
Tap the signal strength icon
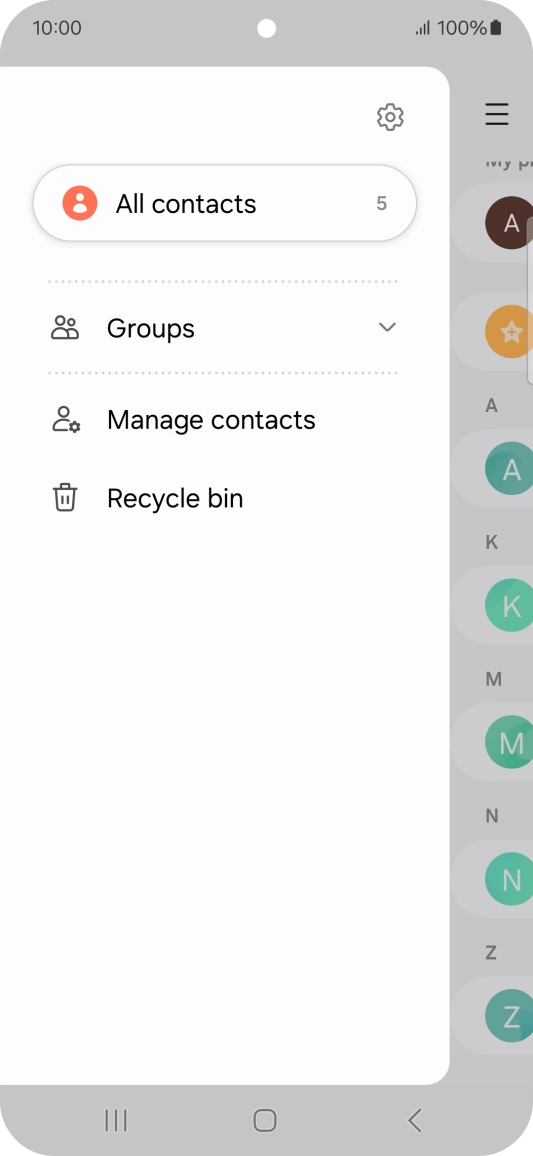423,29
